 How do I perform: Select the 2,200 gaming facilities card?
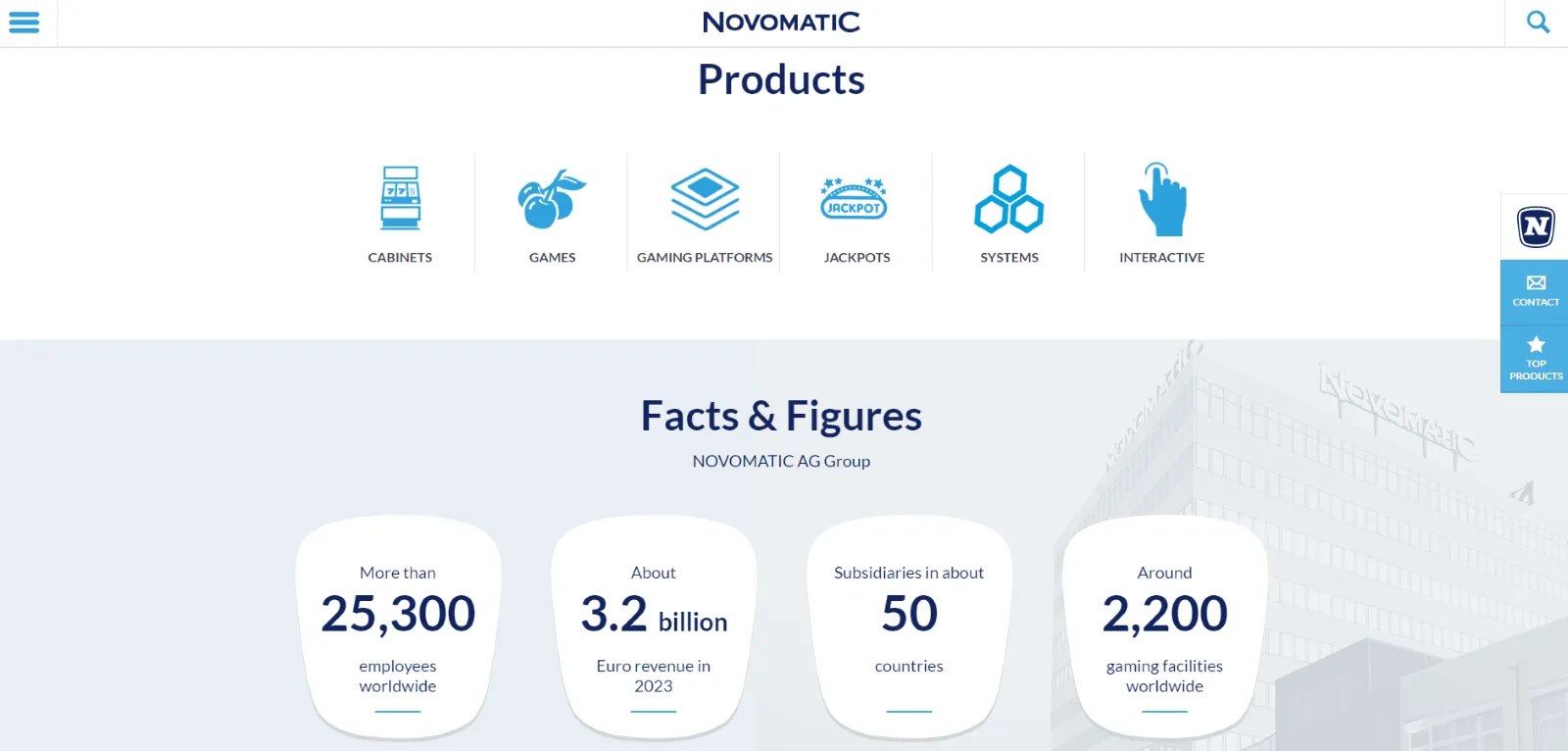[x=1164, y=627]
